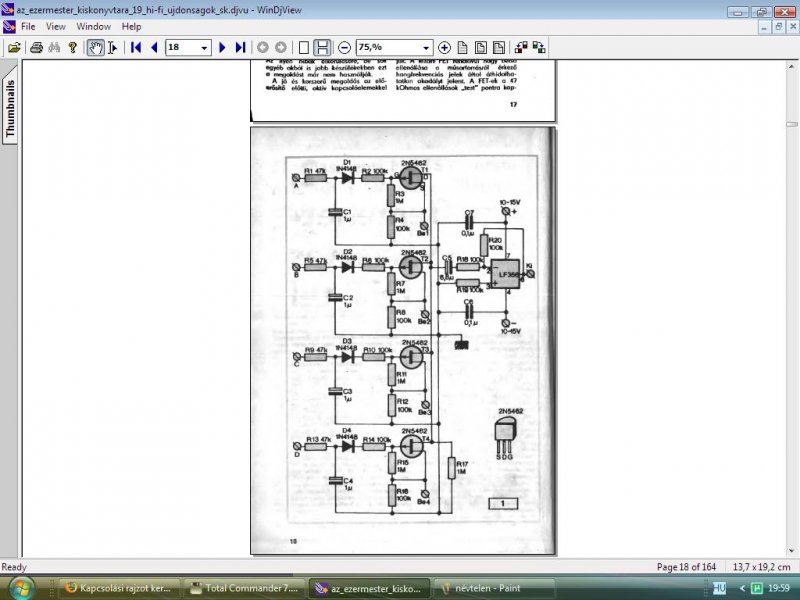800x600 pixels.
Task: Click the question mark help icon
Action: [72, 47]
